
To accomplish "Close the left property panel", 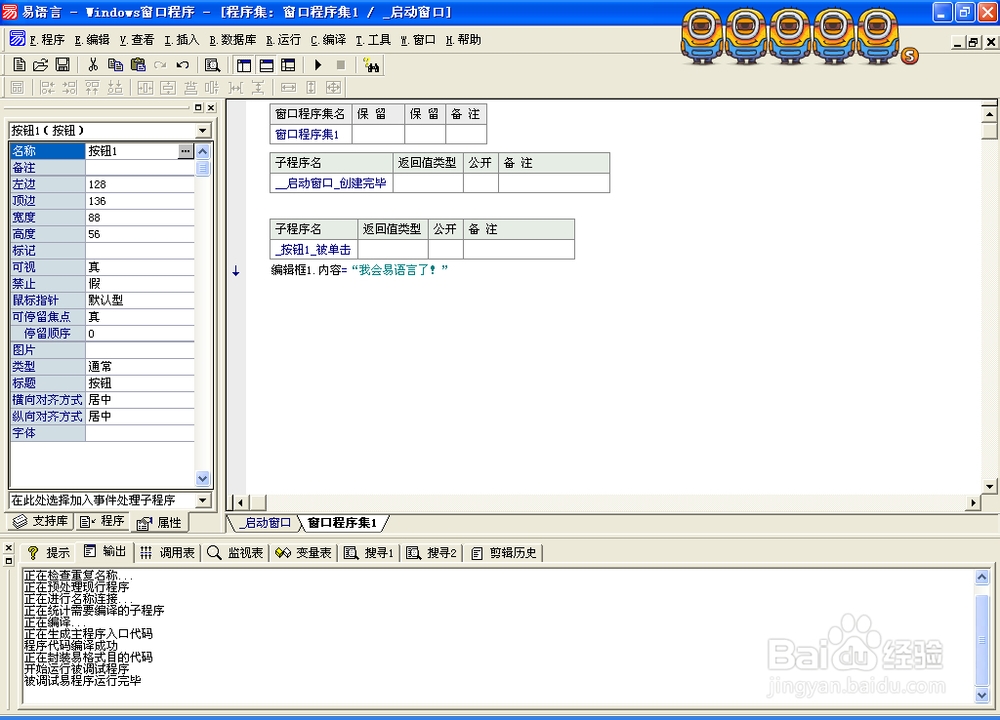I will [211, 108].
